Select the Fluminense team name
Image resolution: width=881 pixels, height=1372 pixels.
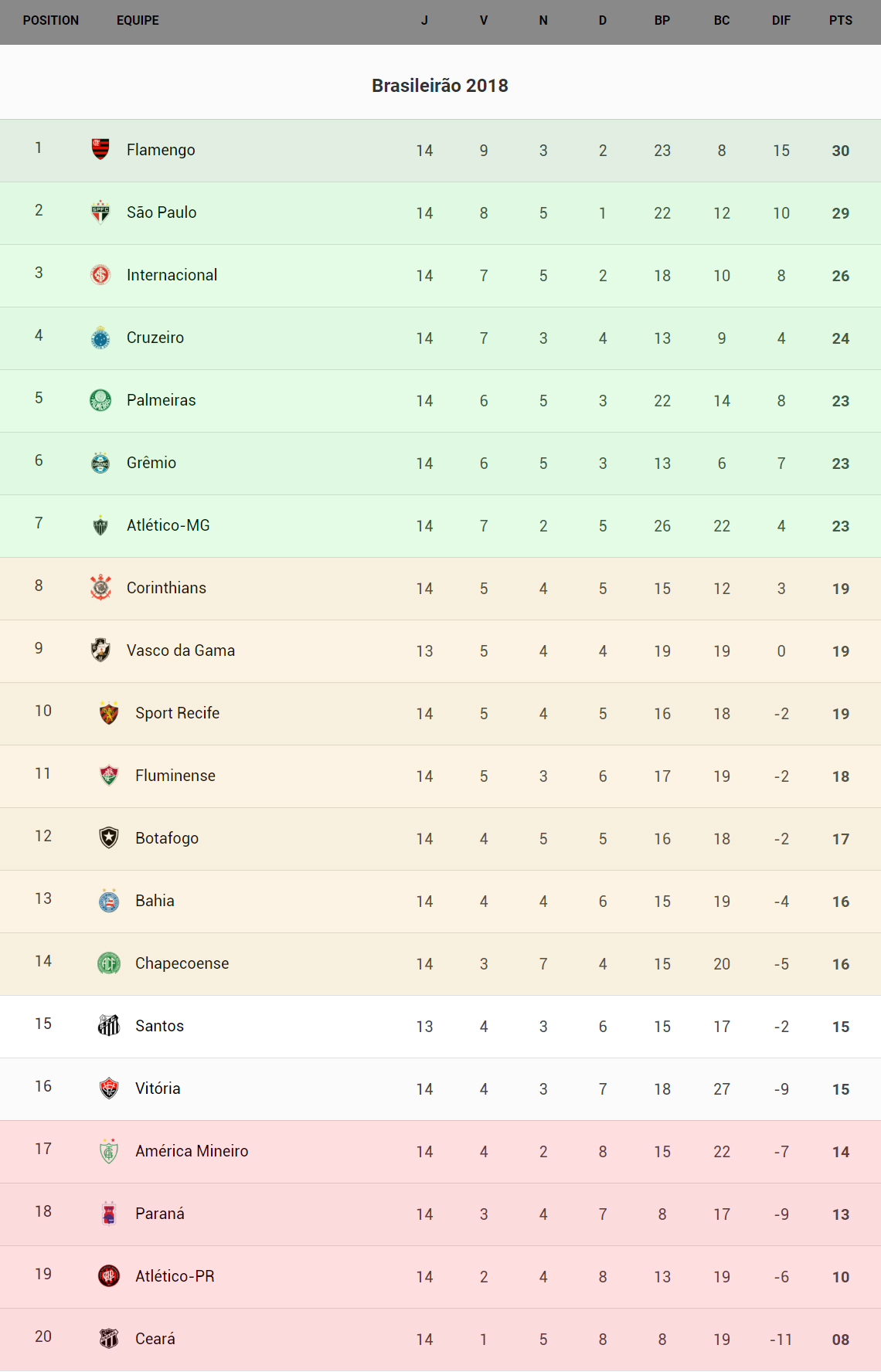(x=175, y=776)
